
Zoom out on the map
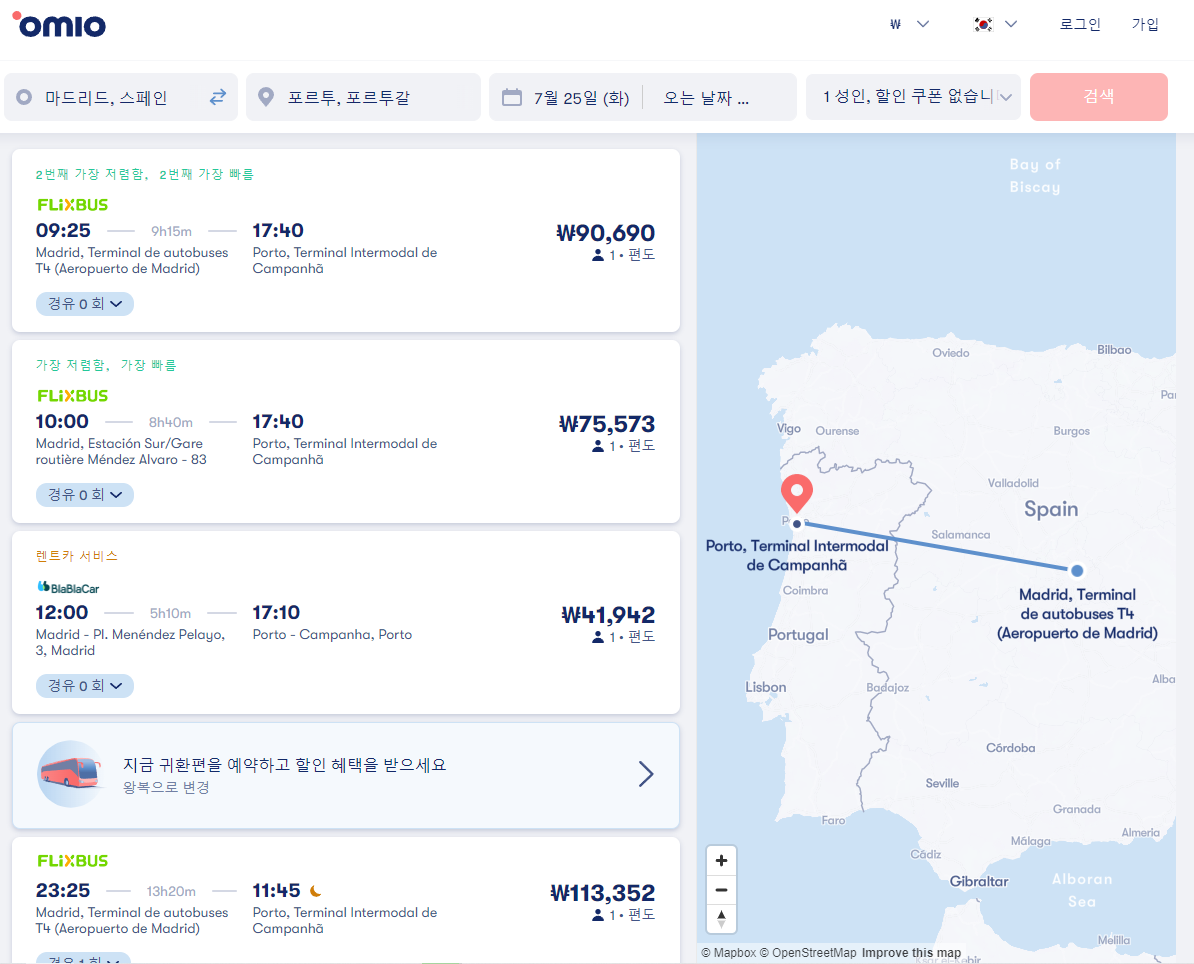point(721,889)
